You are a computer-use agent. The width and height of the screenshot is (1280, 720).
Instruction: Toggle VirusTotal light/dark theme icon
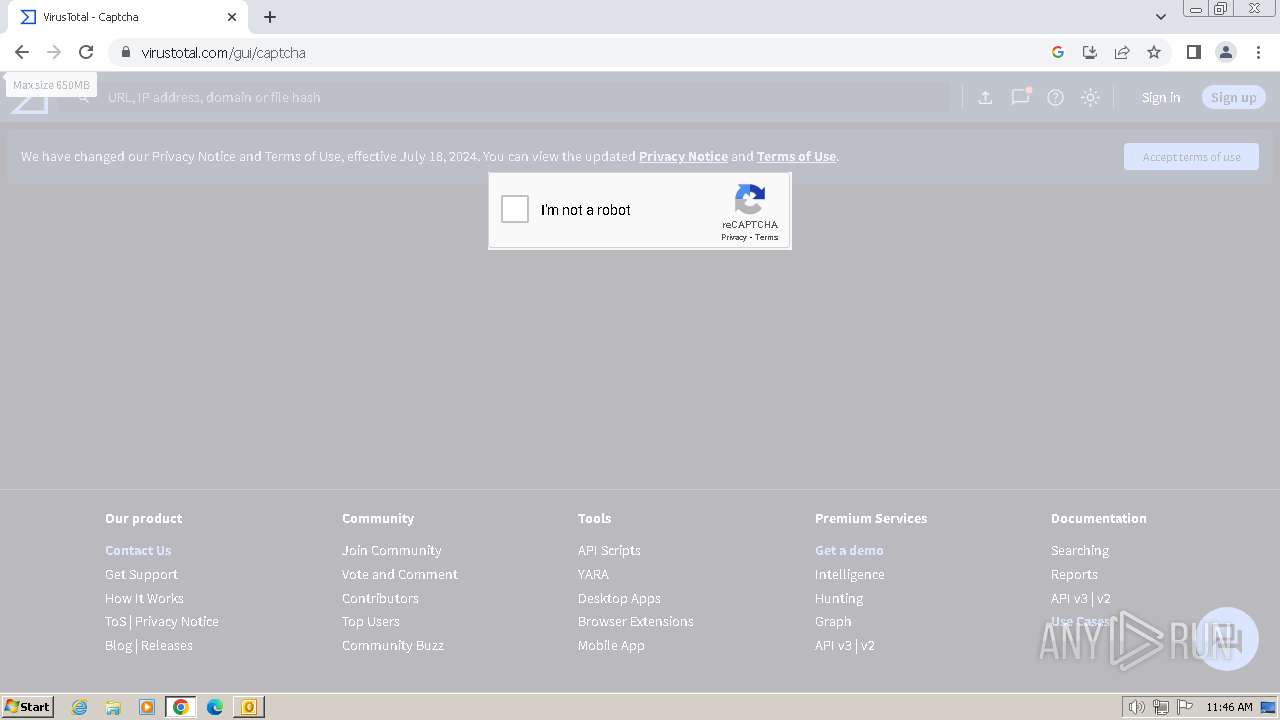pos(1090,97)
